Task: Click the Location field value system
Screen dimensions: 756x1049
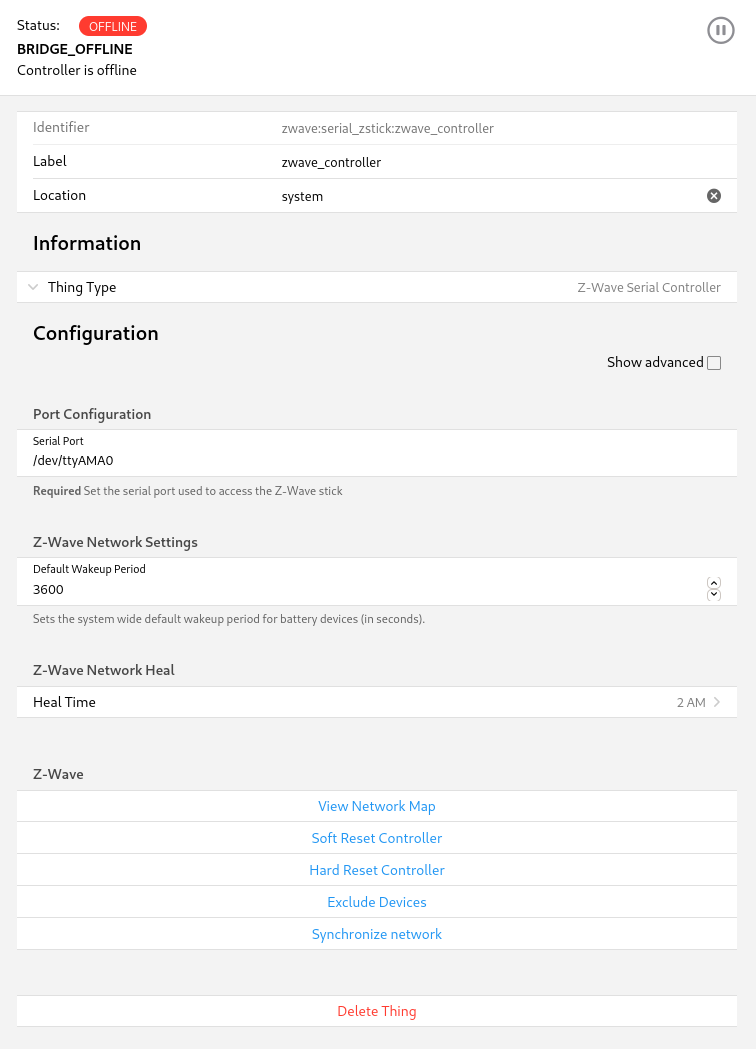Action: click(x=303, y=196)
